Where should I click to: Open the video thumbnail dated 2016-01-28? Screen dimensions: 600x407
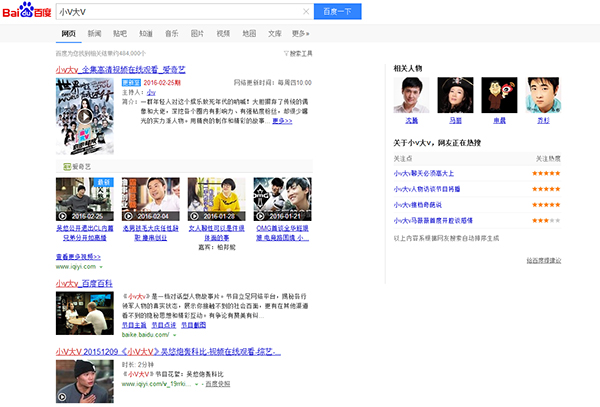216,199
